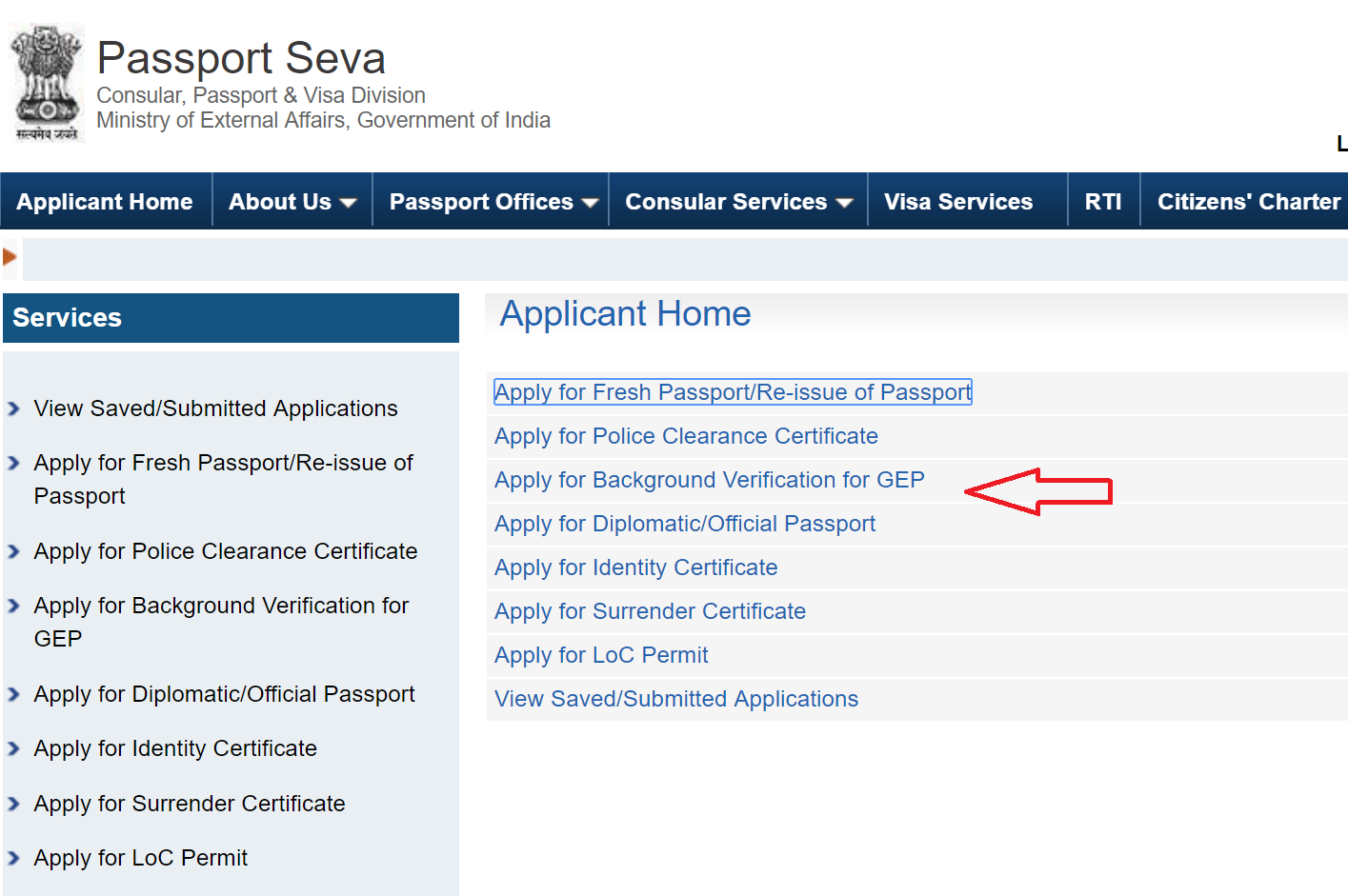1348x896 pixels.
Task: Click the orange arrow marker below the navbar
Action: (x=10, y=257)
